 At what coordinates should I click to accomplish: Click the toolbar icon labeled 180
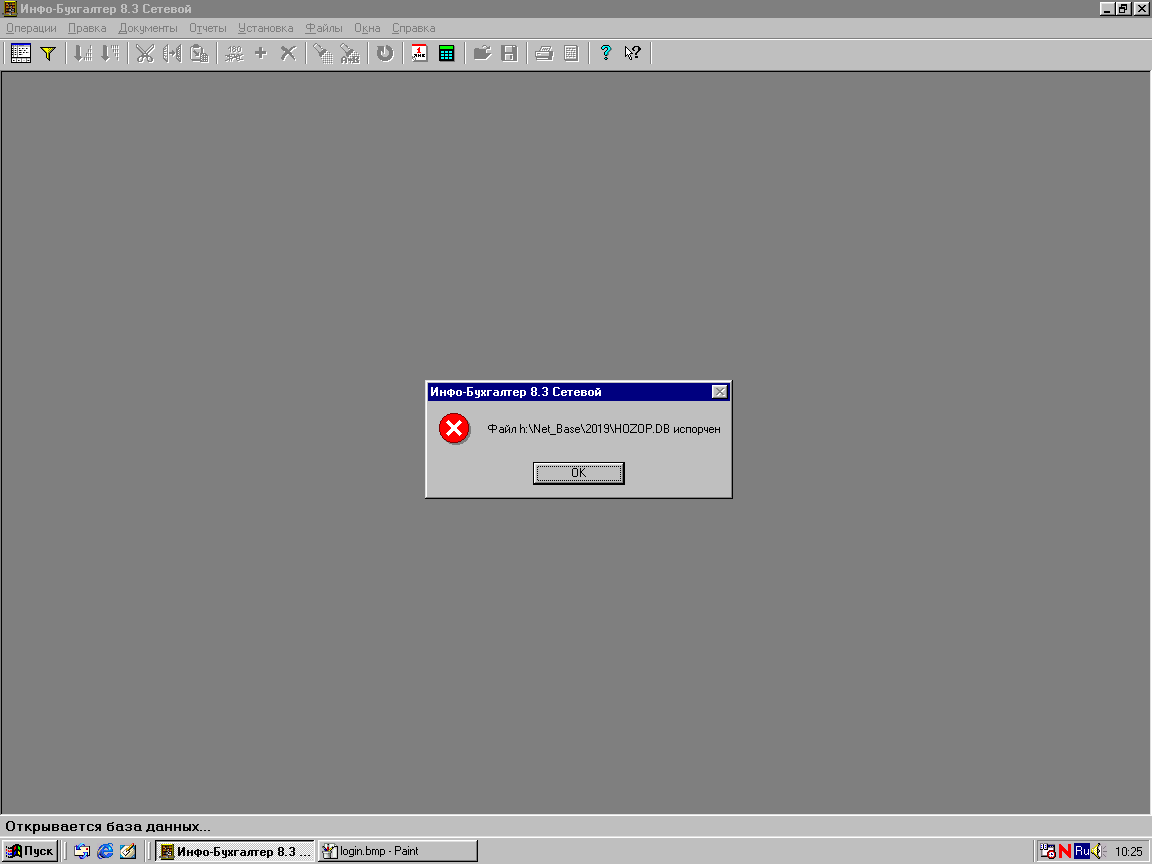pos(234,53)
